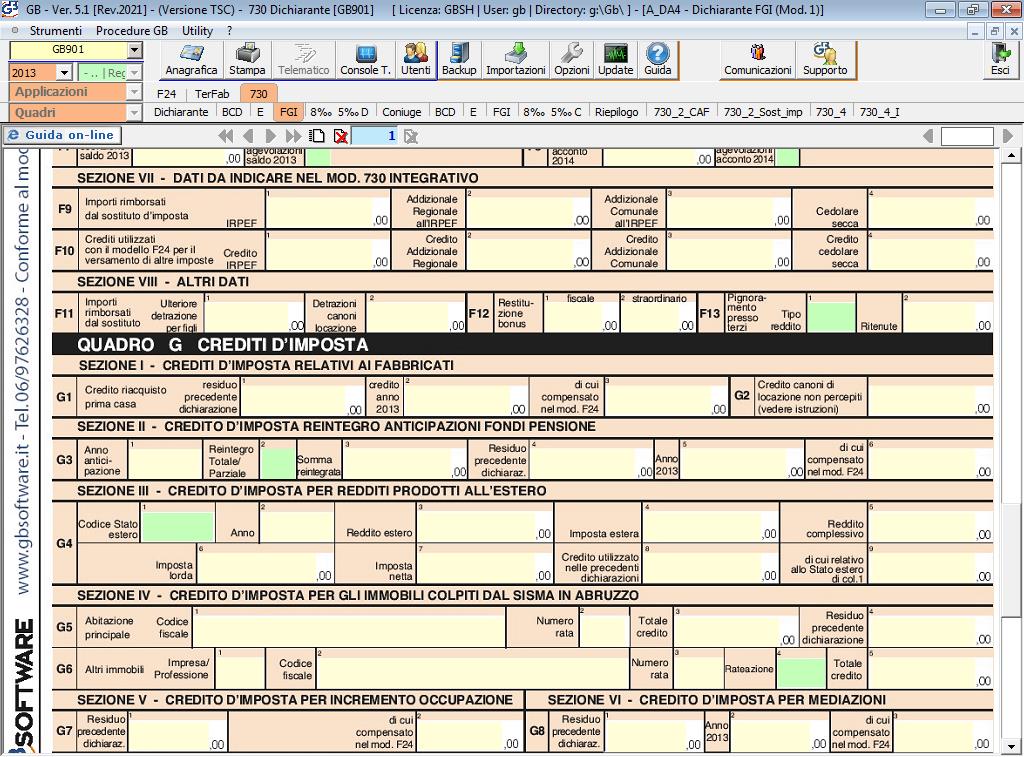
Task: Go to the previous page arrow
Action: coord(248,136)
